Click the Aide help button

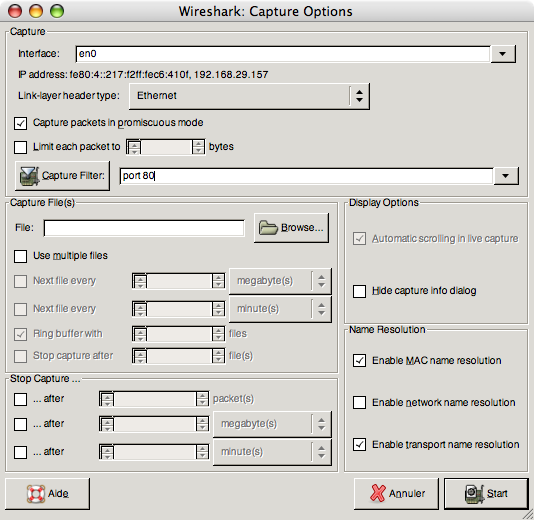click(x=48, y=494)
